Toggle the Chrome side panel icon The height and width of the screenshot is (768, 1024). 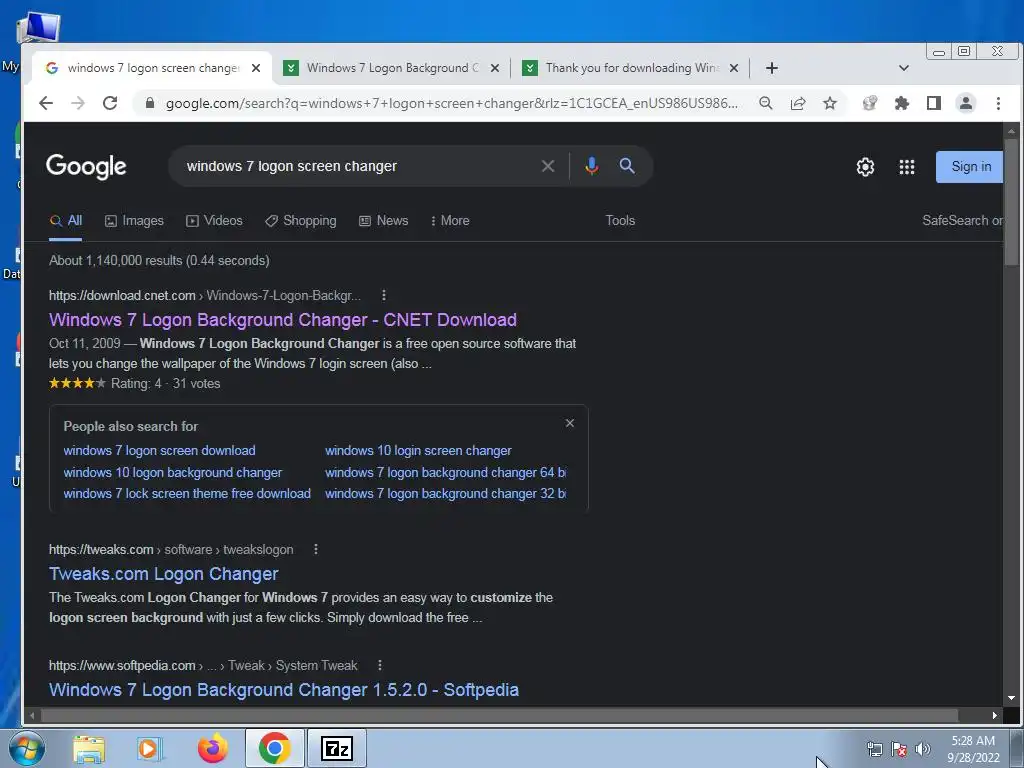(x=934, y=103)
